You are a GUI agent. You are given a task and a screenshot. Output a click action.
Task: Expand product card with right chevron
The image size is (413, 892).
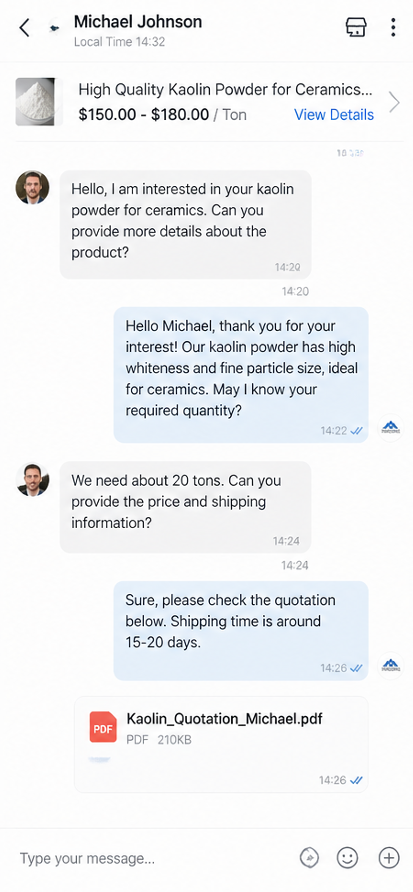394,102
